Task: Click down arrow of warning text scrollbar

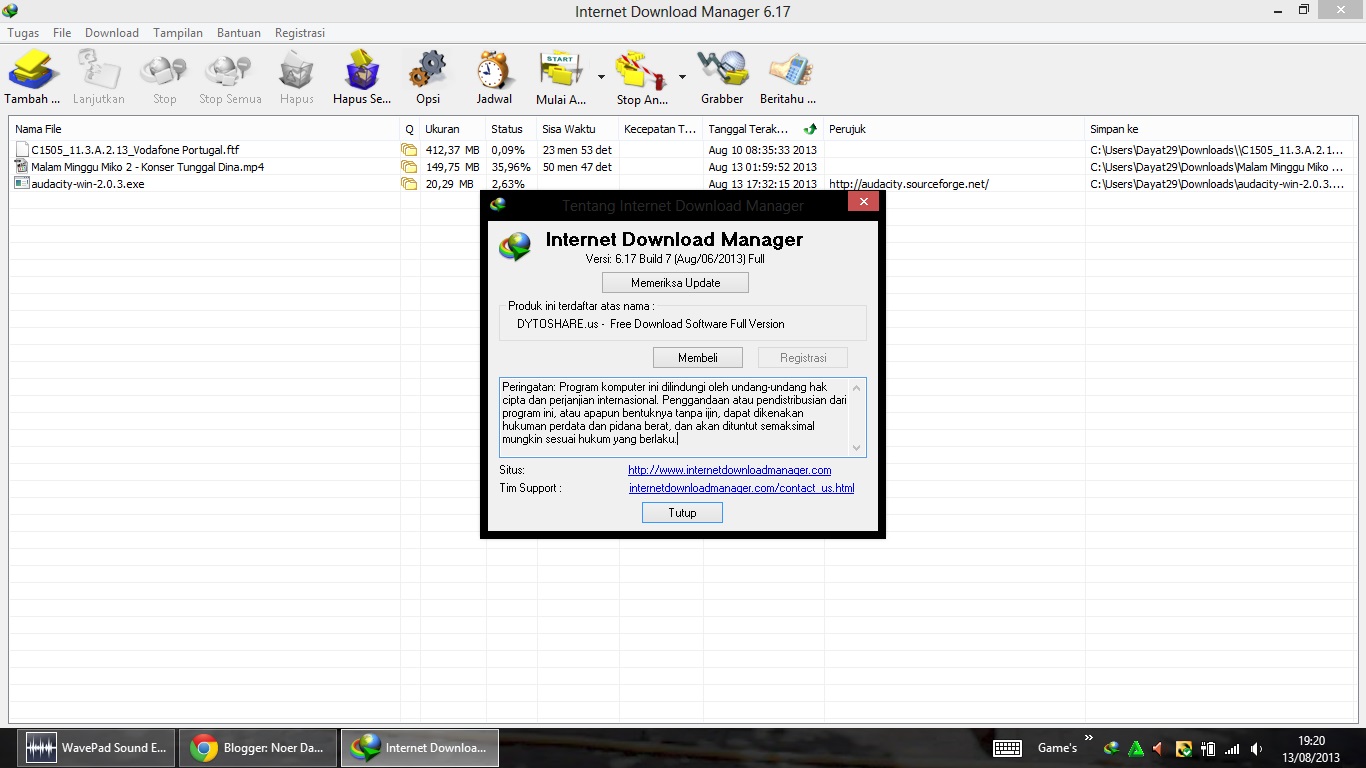Action: click(x=856, y=448)
